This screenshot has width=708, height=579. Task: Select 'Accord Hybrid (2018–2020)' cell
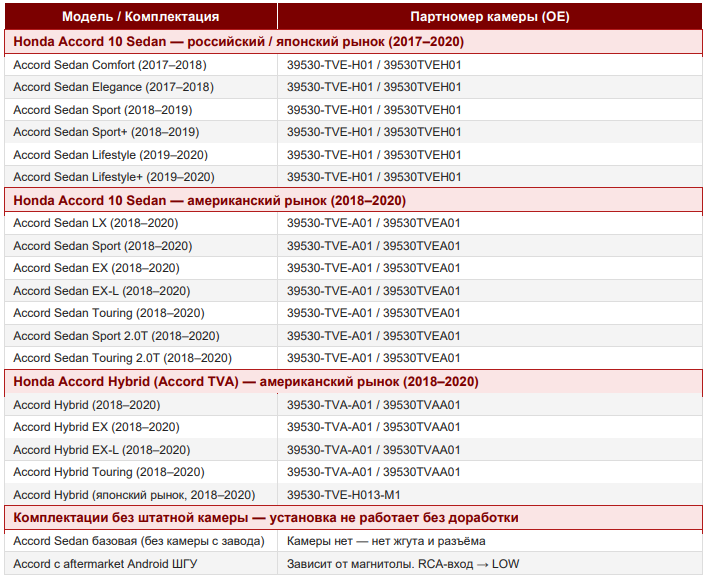click(x=140, y=405)
